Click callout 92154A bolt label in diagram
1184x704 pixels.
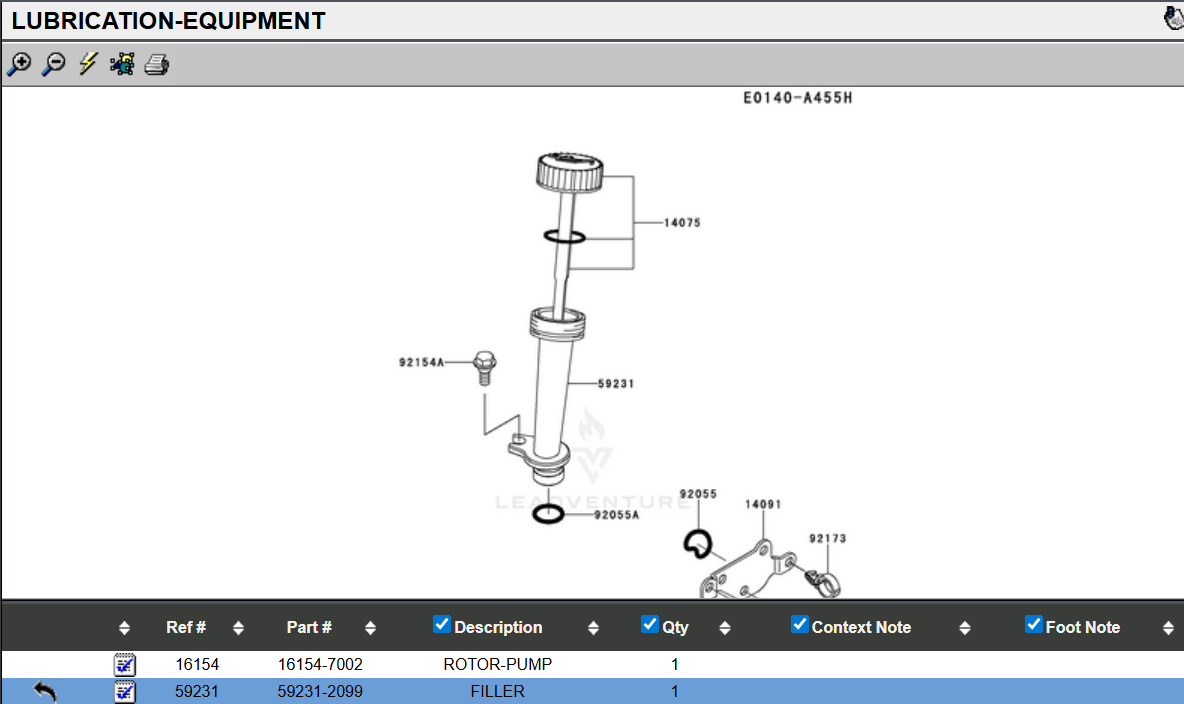coord(421,363)
